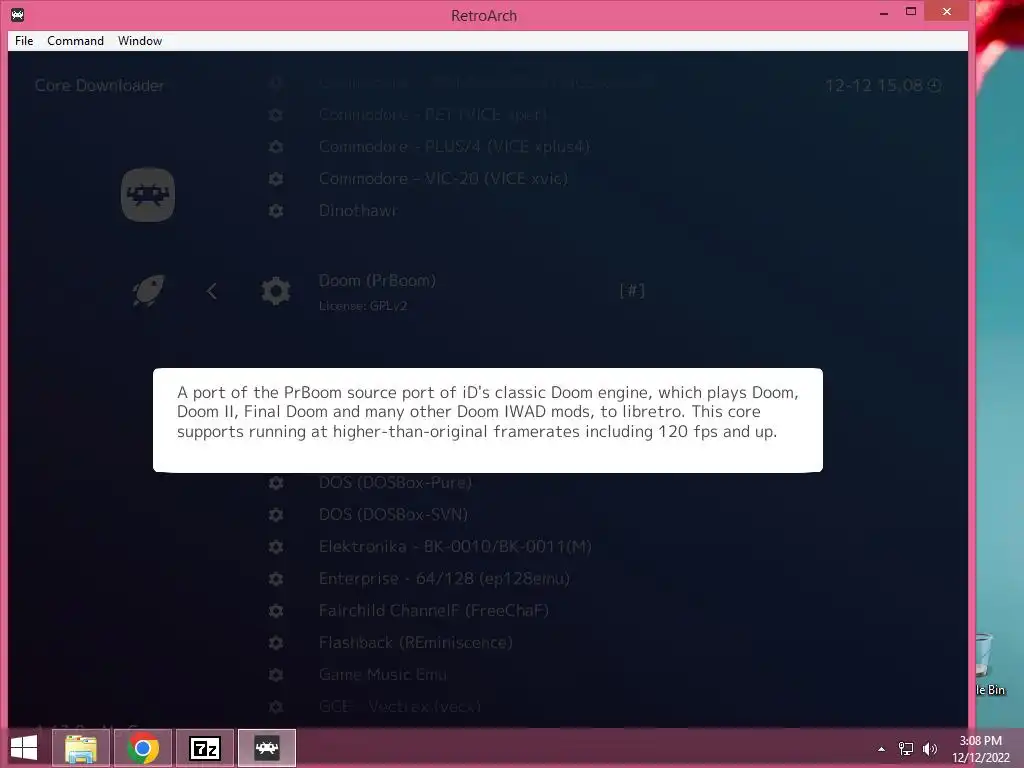Viewport: 1024px width, 768px height.
Task: Click the clock icon beside the 12-12 time
Action: 935,86
